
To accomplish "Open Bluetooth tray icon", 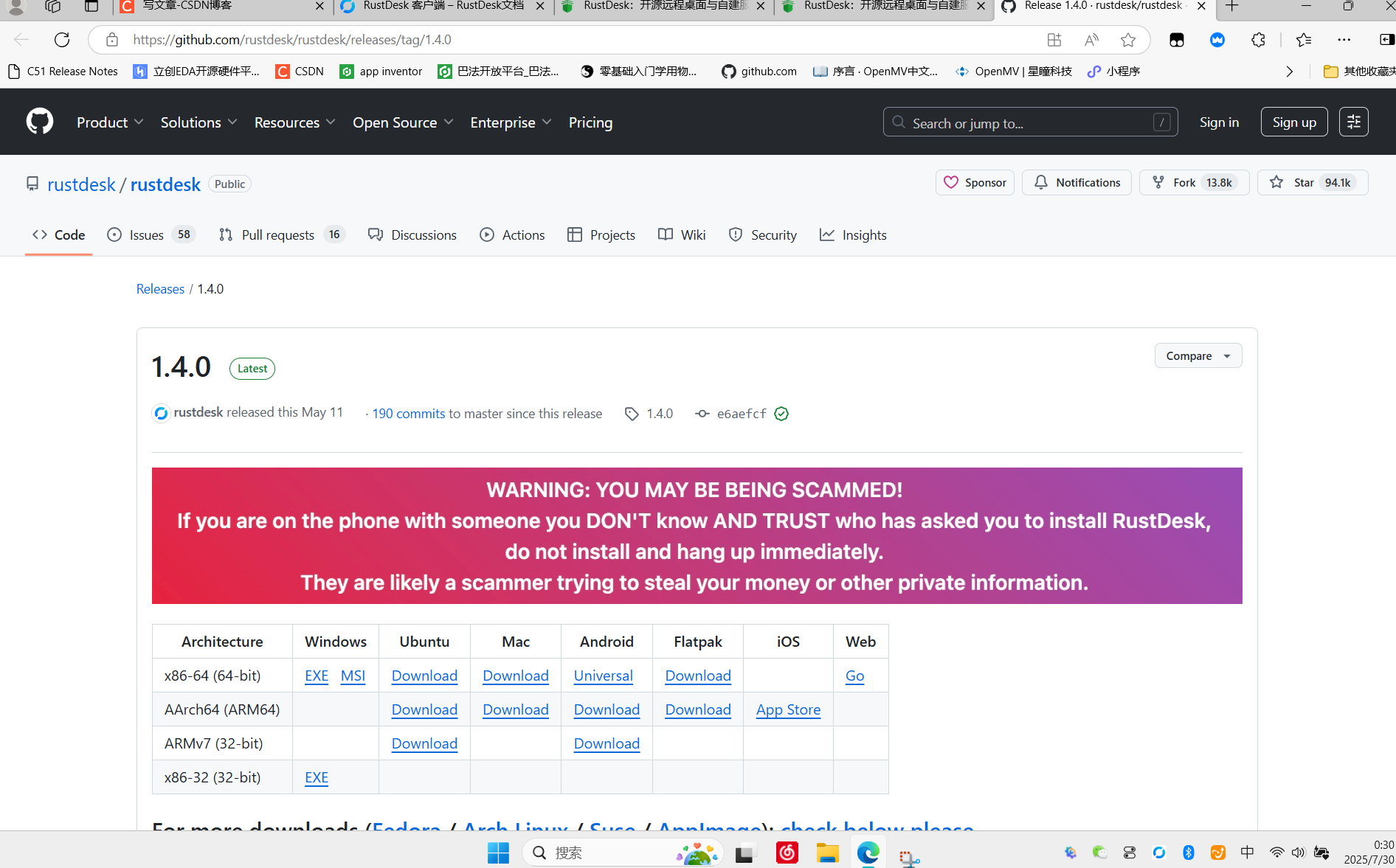I will point(1188,853).
